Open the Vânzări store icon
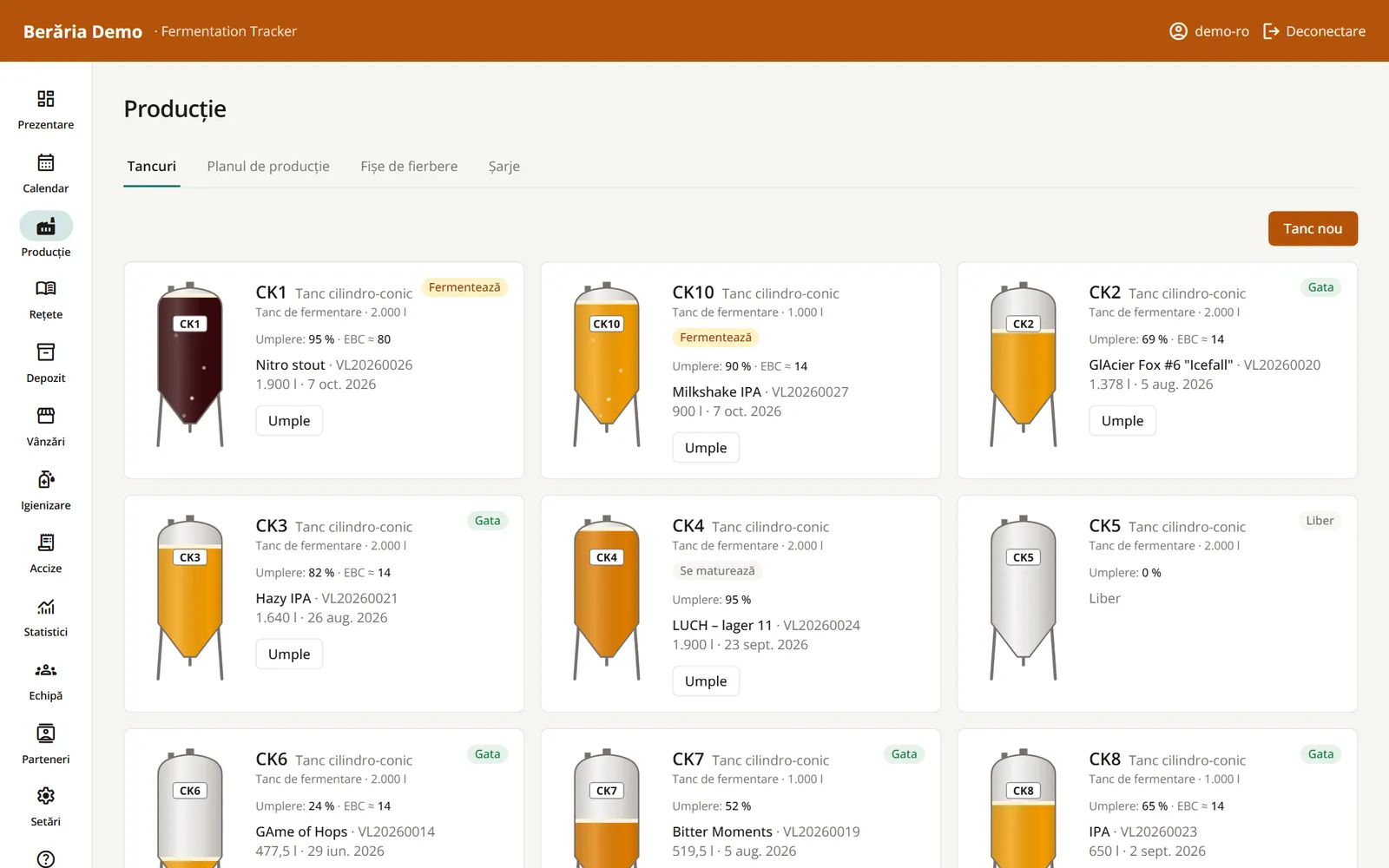Viewport: 1389px width, 868px height. click(x=46, y=415)
